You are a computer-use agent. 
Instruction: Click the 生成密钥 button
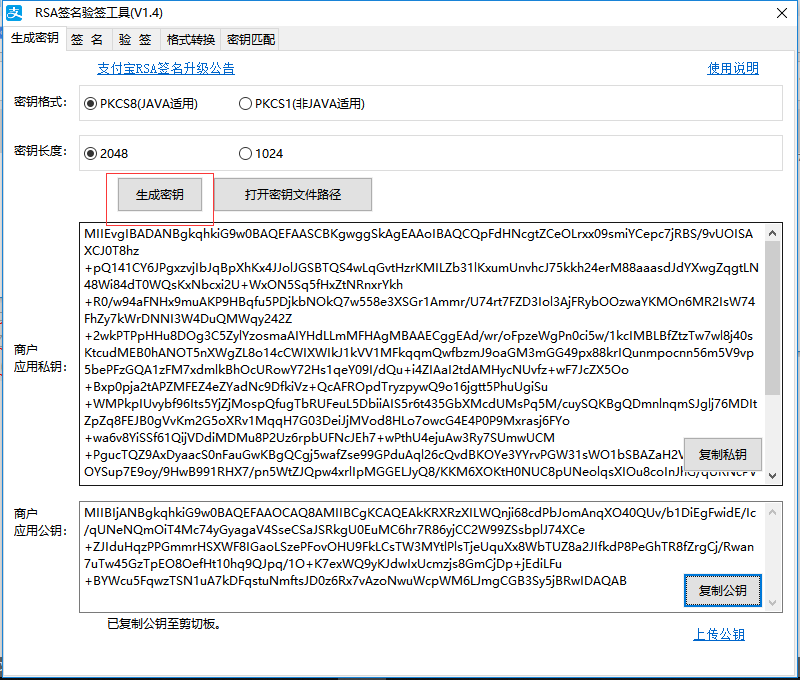[x=160, y=194]
